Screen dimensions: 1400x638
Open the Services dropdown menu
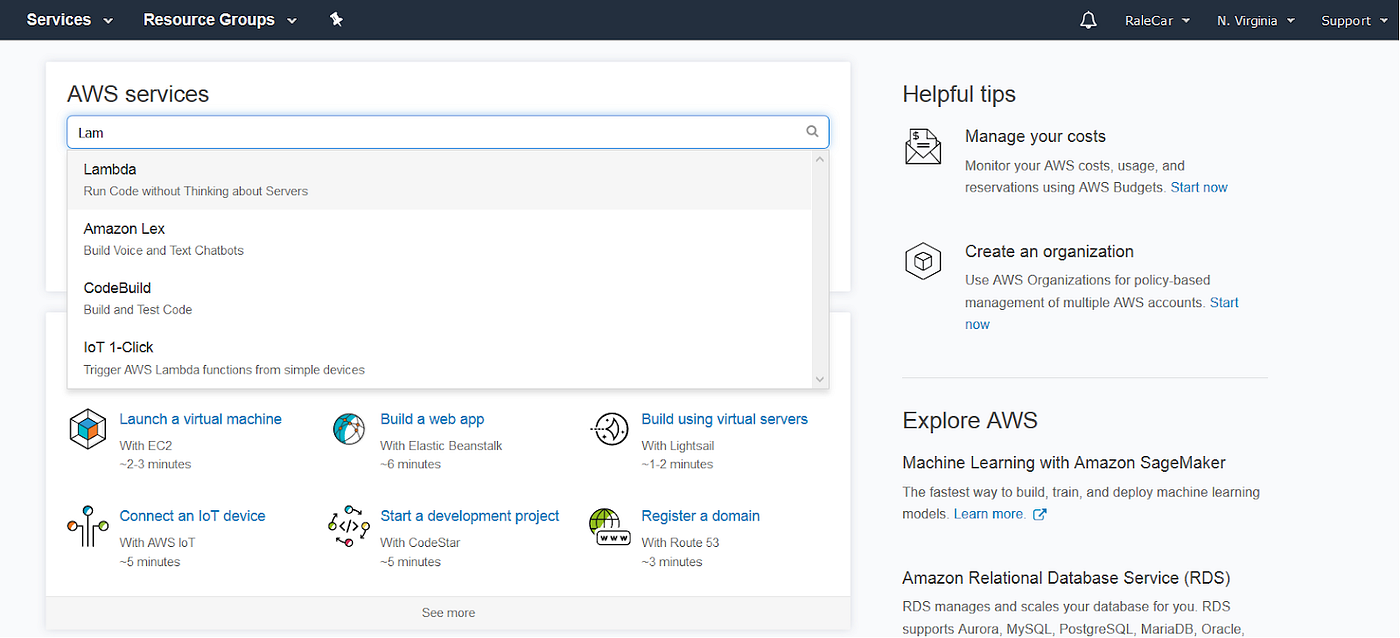pyautogui.click(x=70, y=20)
